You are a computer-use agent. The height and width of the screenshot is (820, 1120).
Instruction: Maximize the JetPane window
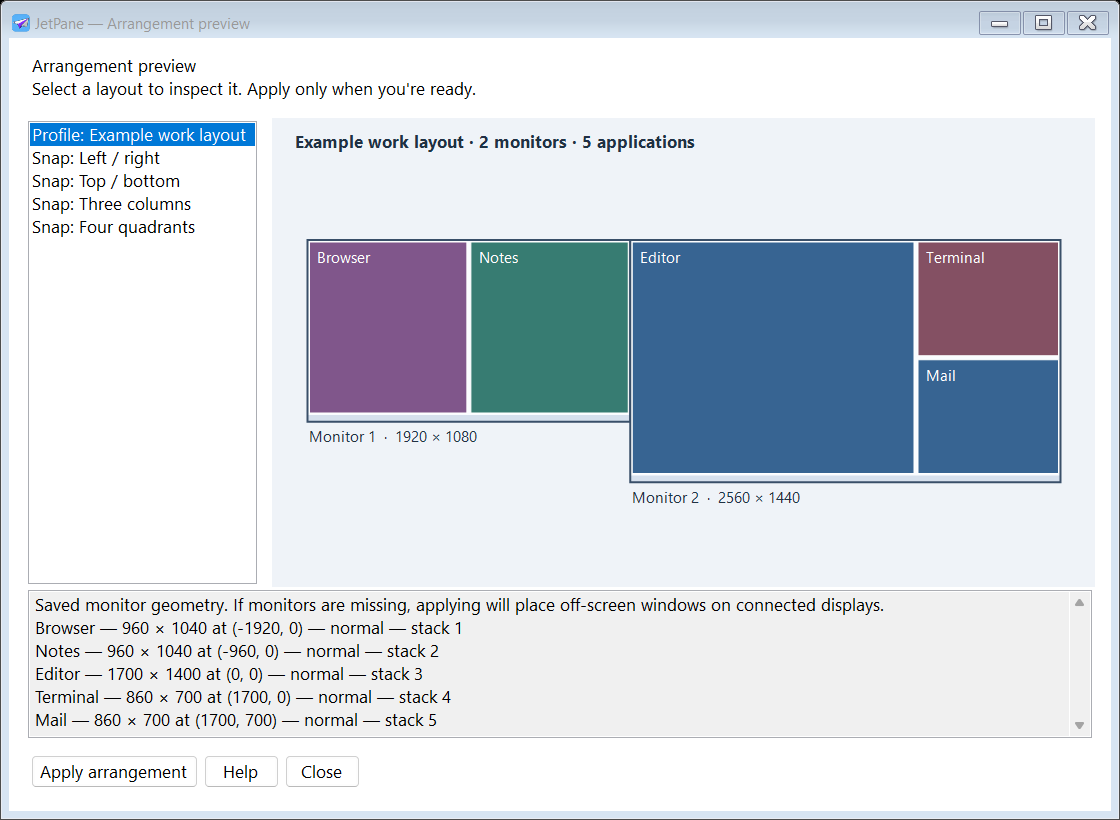pyautogui.click(x=1043, y=23)
